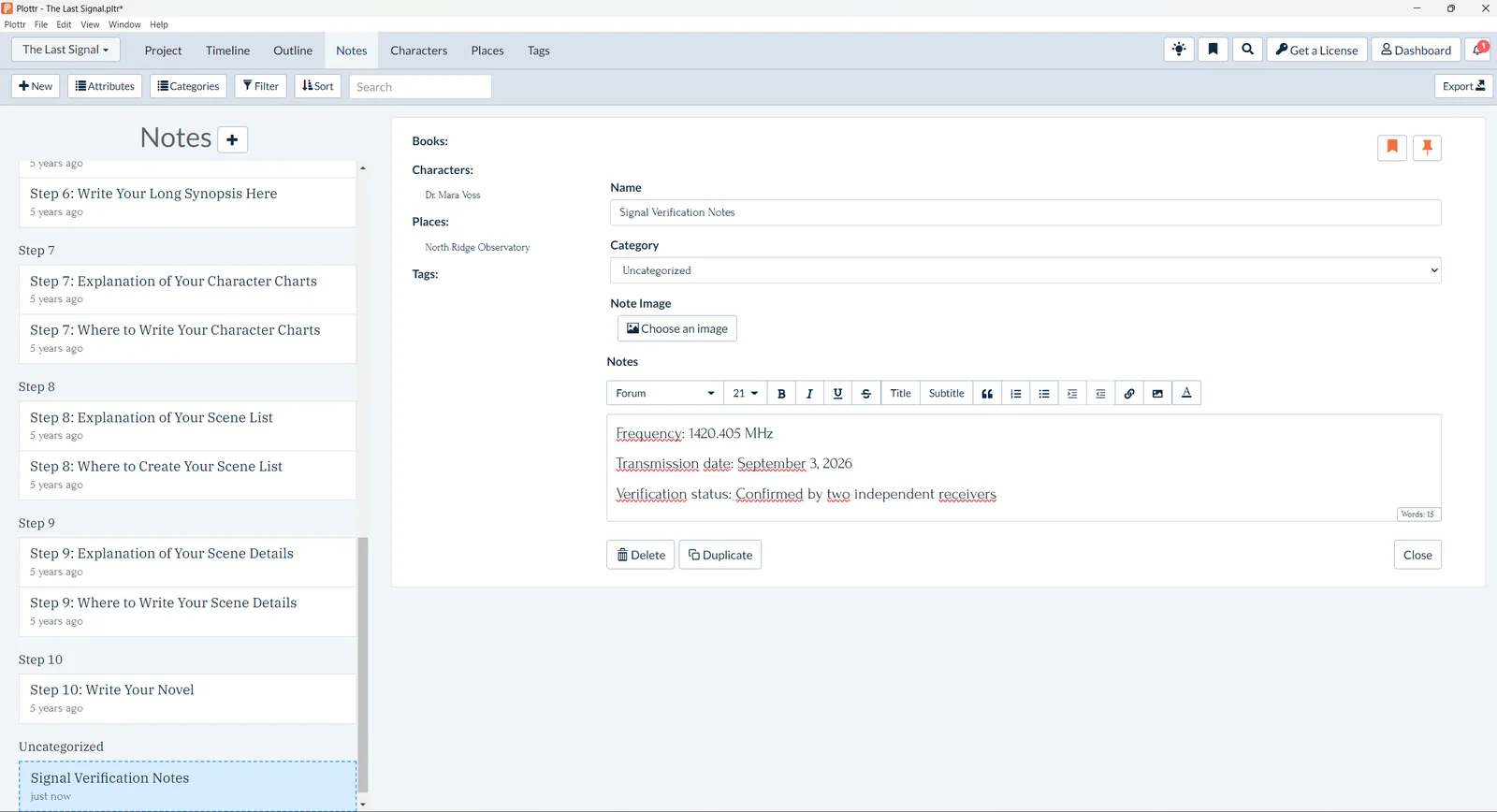Open The Last Signal project dropdown
The width and height of the screenshot is (1497, 812).
pos(65,50)
